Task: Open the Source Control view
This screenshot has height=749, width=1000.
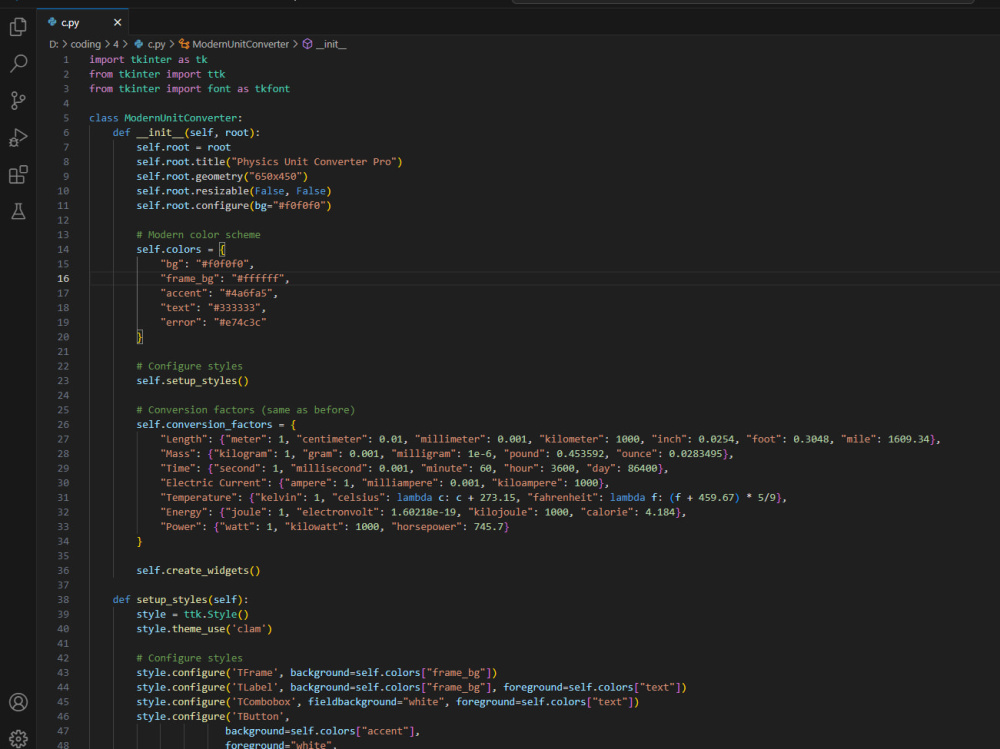Action: [x=18, y=100]
